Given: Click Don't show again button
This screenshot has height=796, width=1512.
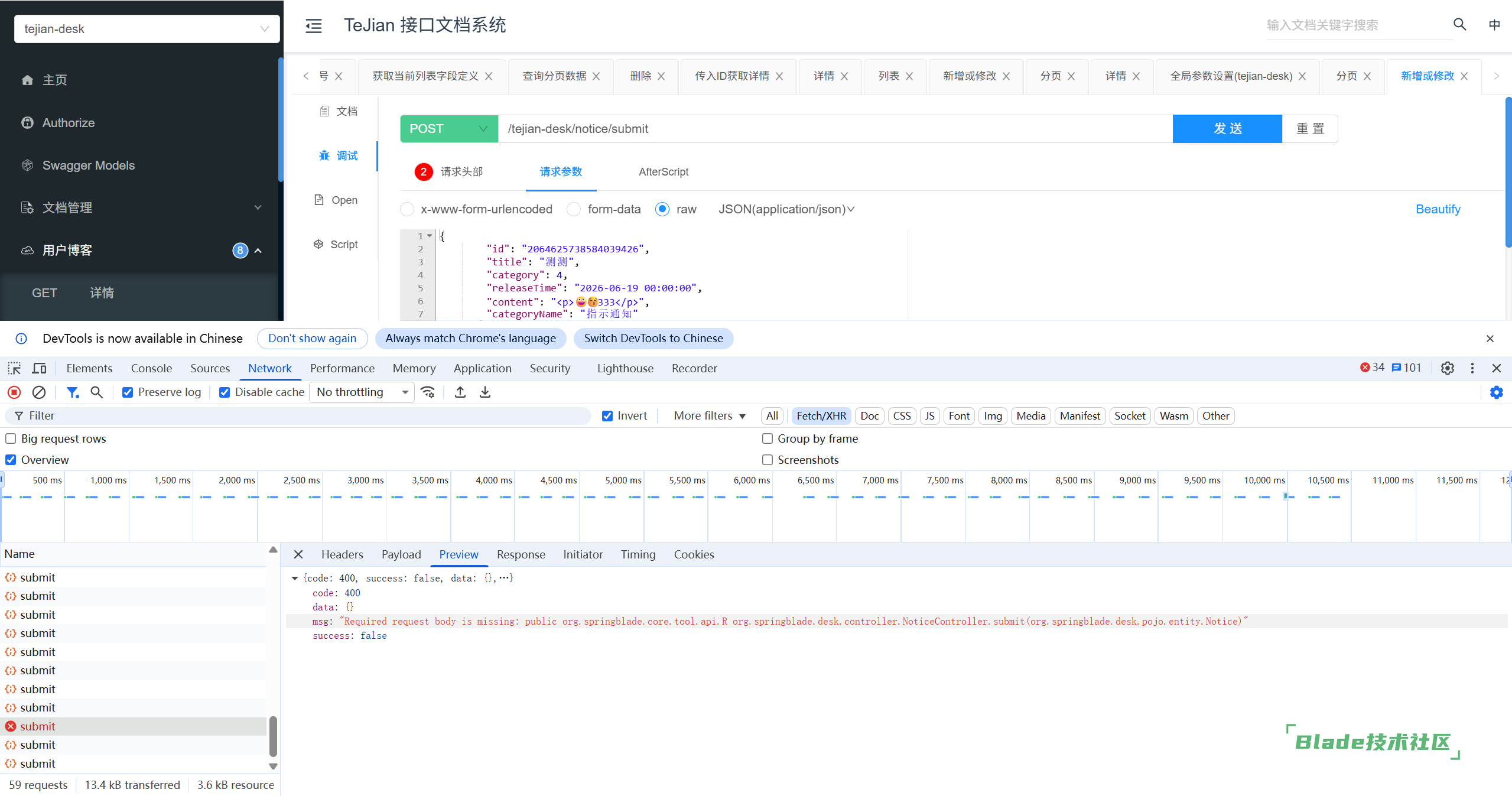Looking at the screenshot, I should point(312,339).
